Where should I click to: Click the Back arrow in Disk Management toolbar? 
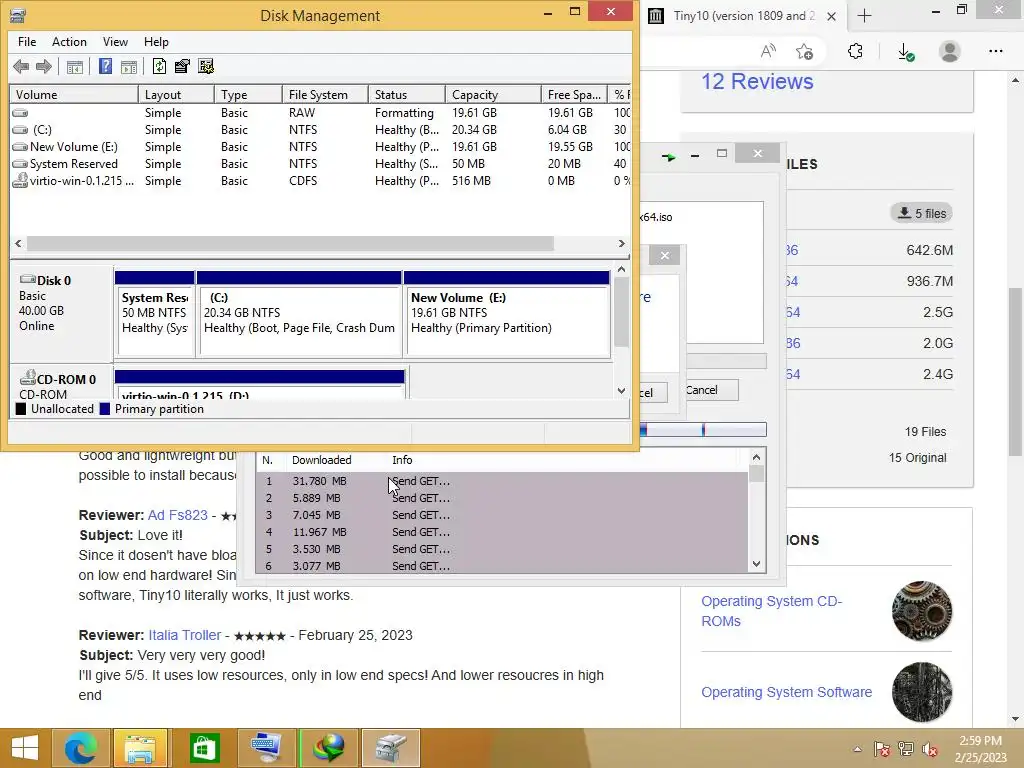(21, 66)
